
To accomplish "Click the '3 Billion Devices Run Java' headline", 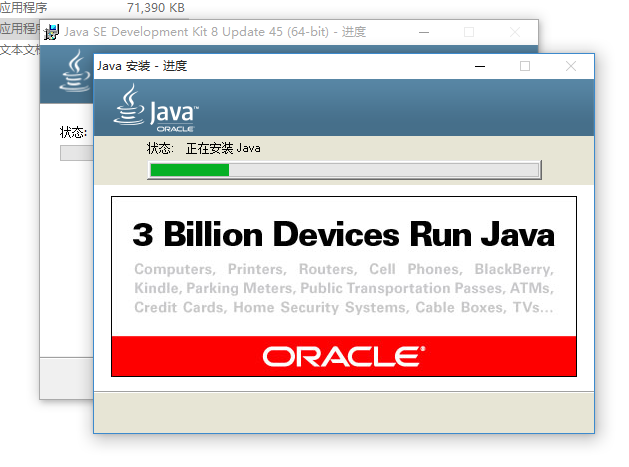I will point(343,234).
